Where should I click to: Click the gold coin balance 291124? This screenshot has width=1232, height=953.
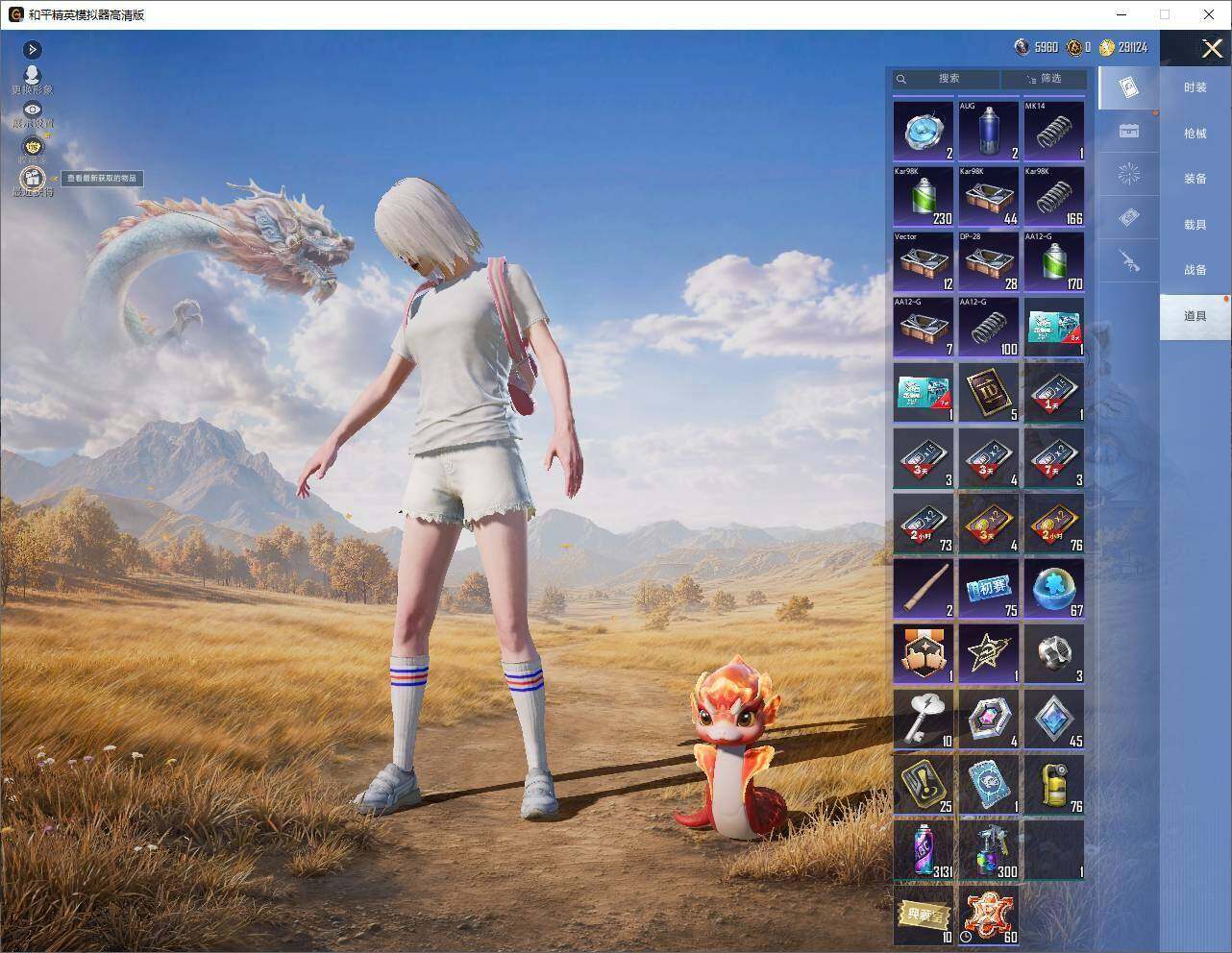1124,47
